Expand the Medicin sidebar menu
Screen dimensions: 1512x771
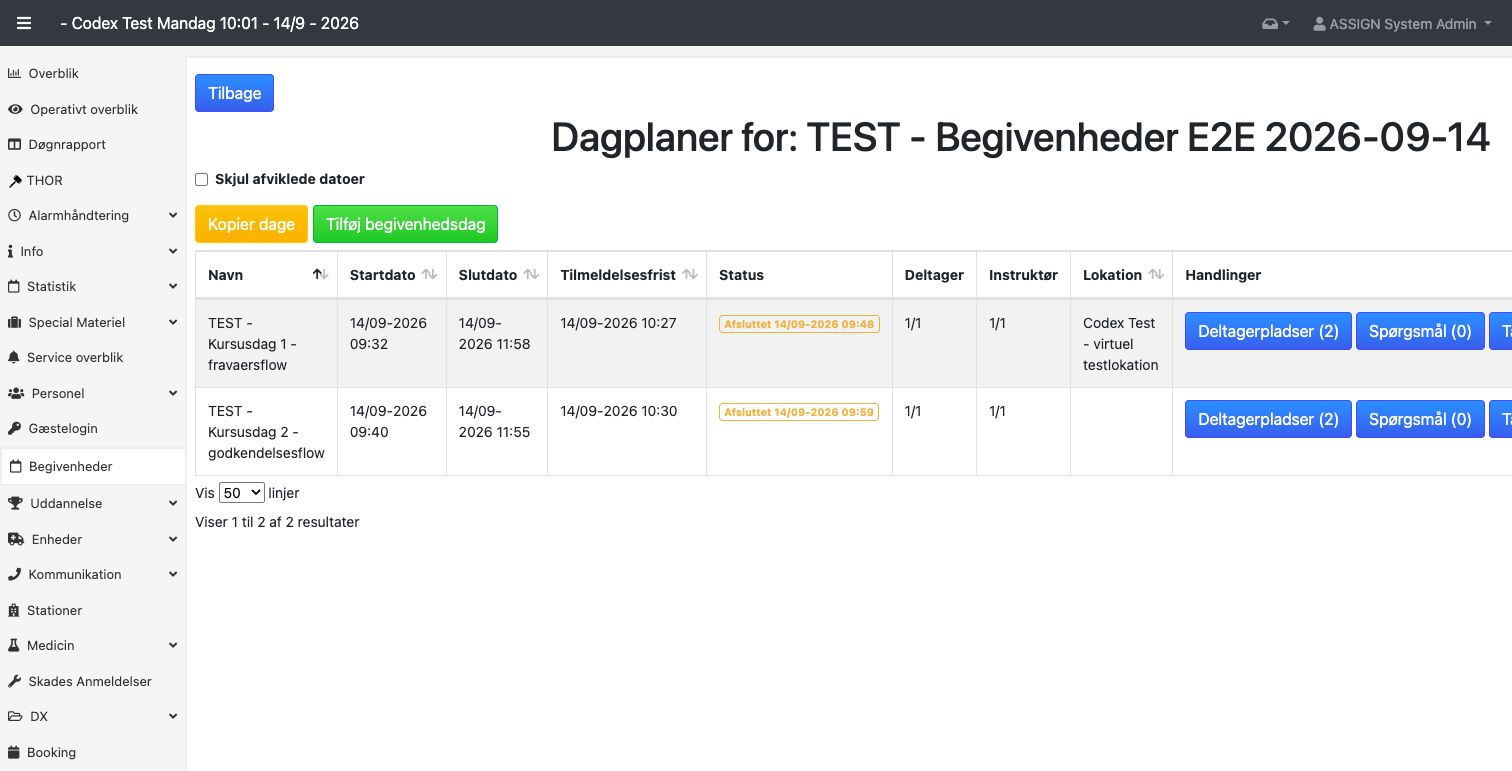92,645
